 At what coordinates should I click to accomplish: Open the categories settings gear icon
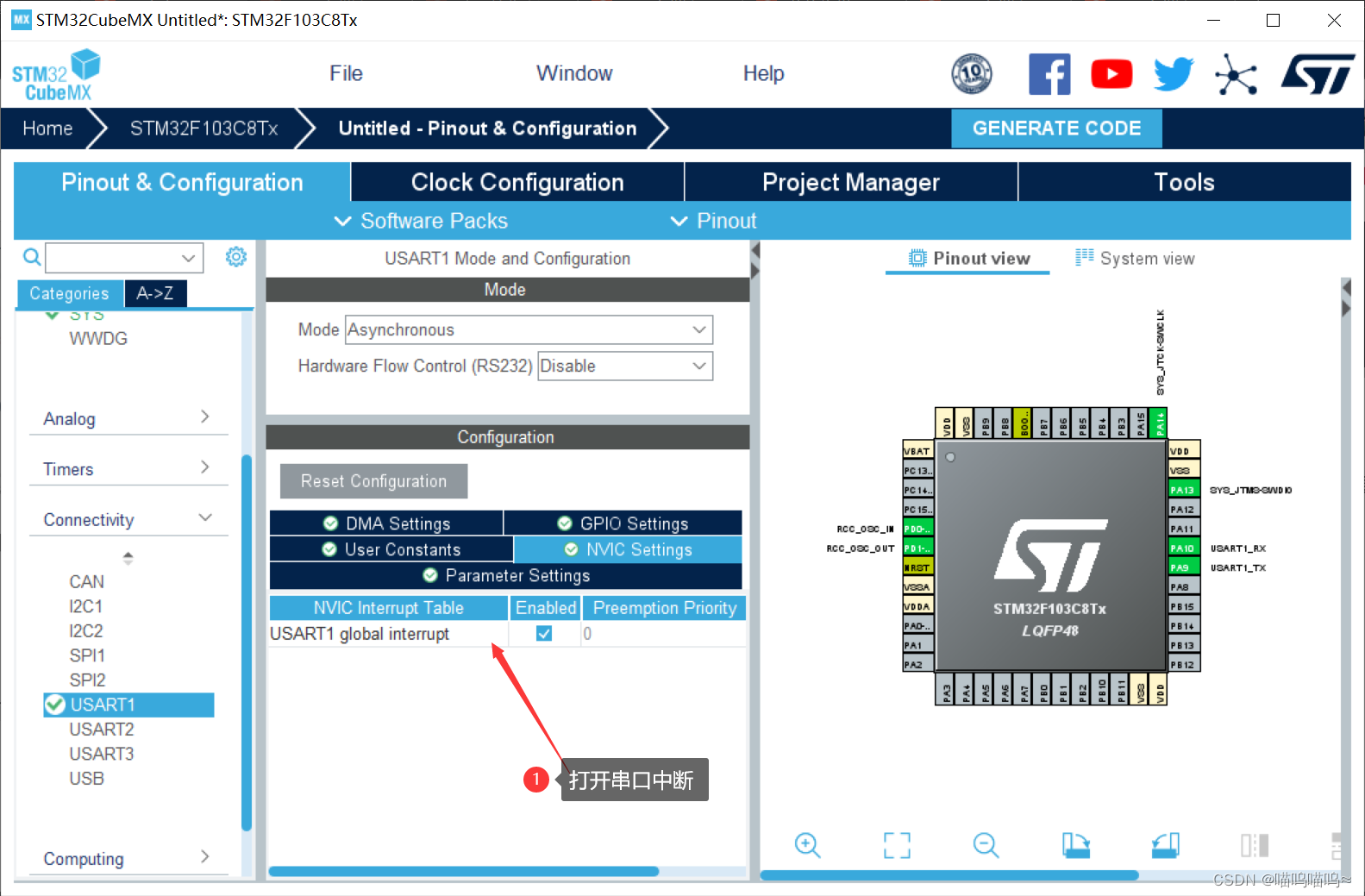[236, 257]
